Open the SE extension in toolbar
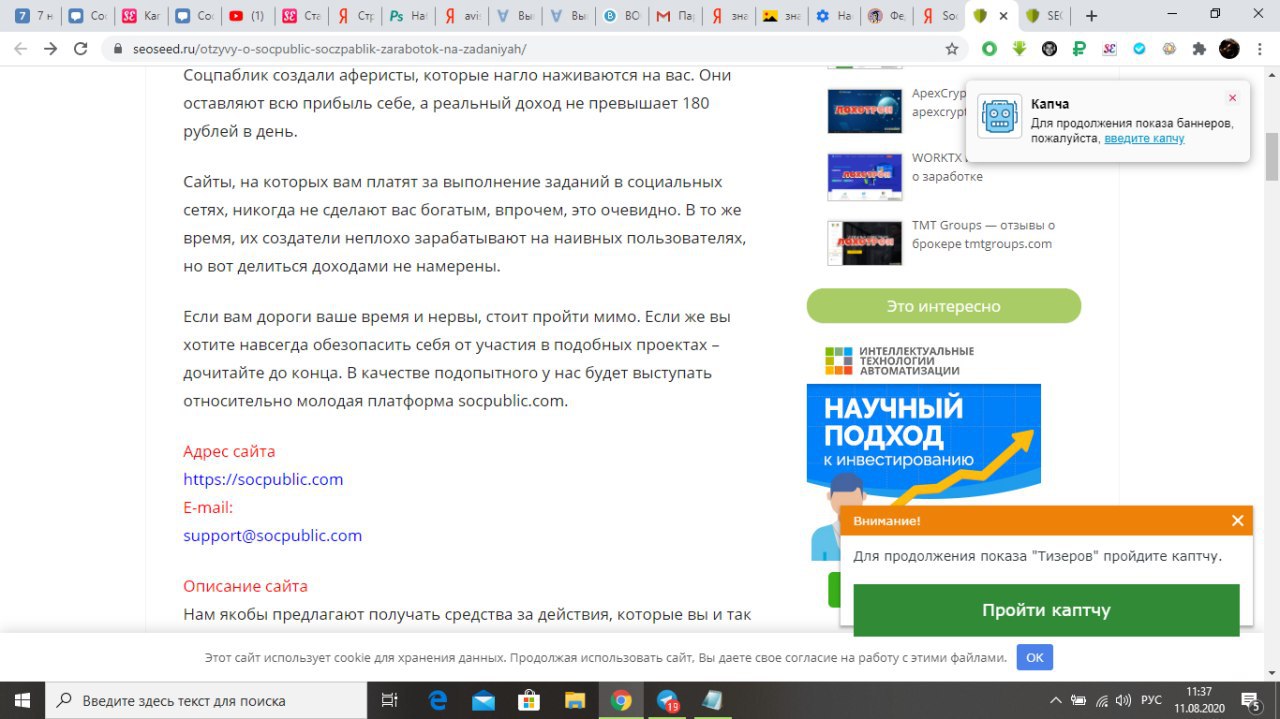The width and height of the screenshot is (1280, 719). click(x=1109, y=48)
